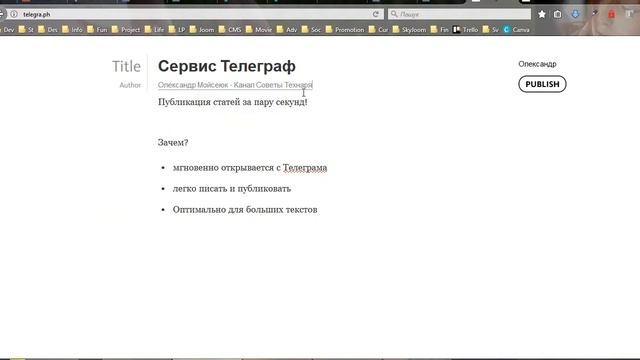
Task: Open the Fun bookmarks folder
Action: [97, 30]
